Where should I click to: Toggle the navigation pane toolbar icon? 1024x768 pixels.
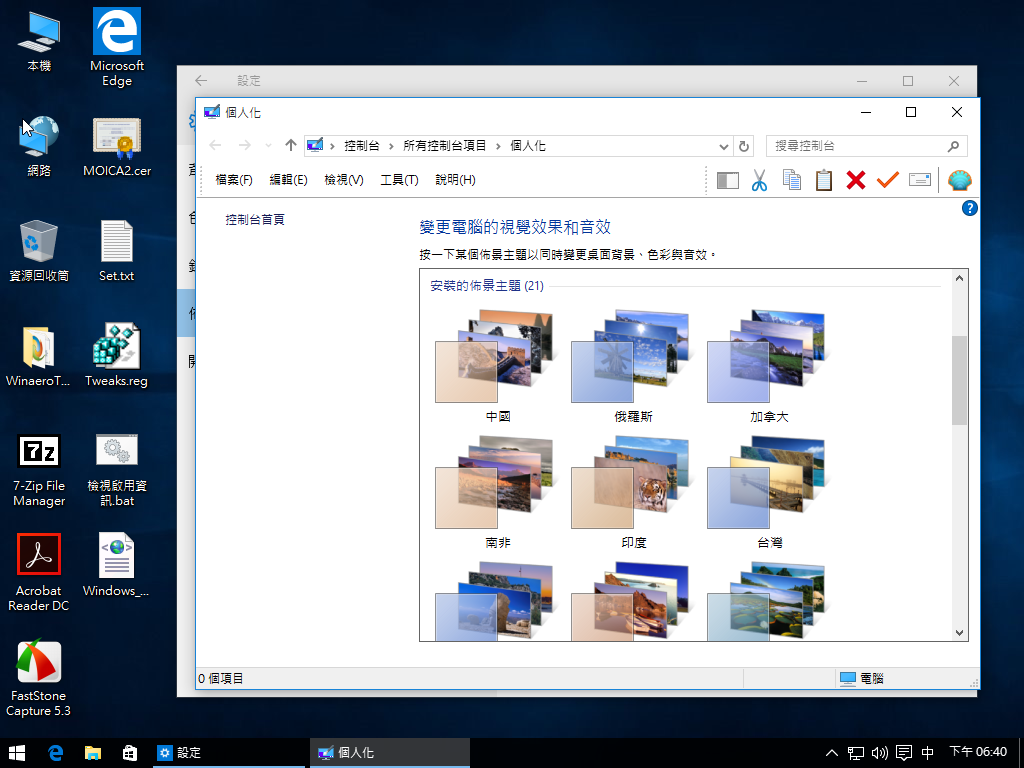tap(727, 180)
